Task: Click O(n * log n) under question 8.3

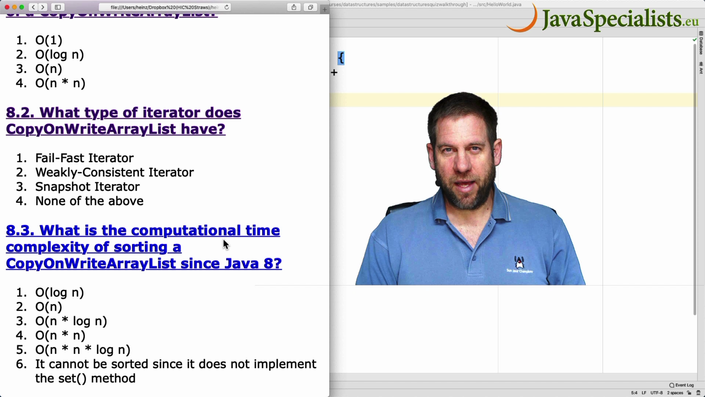Action: pyautogui.click(x=71, y=321)
